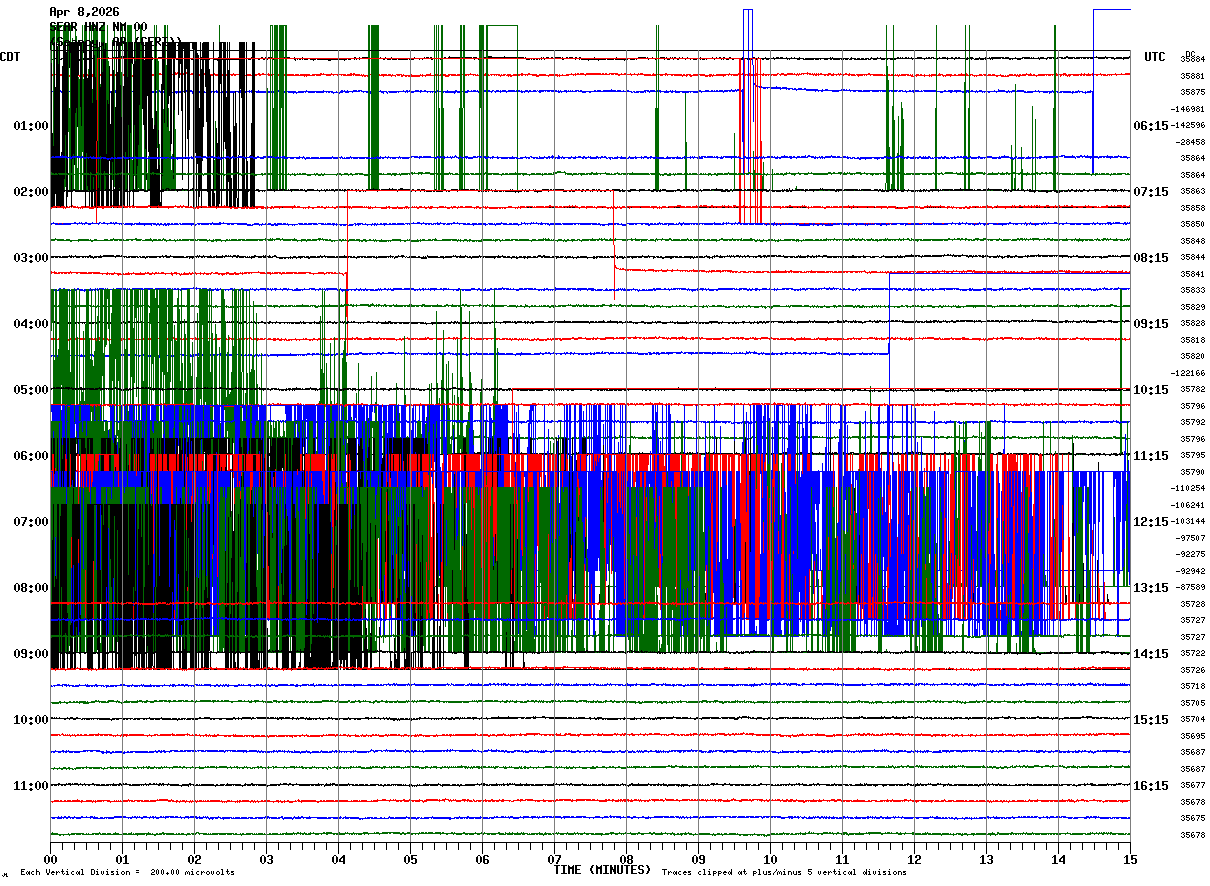1210x886 pixels.
Task: Select the 05:00 CDT row label
Action: click(30, 390)
